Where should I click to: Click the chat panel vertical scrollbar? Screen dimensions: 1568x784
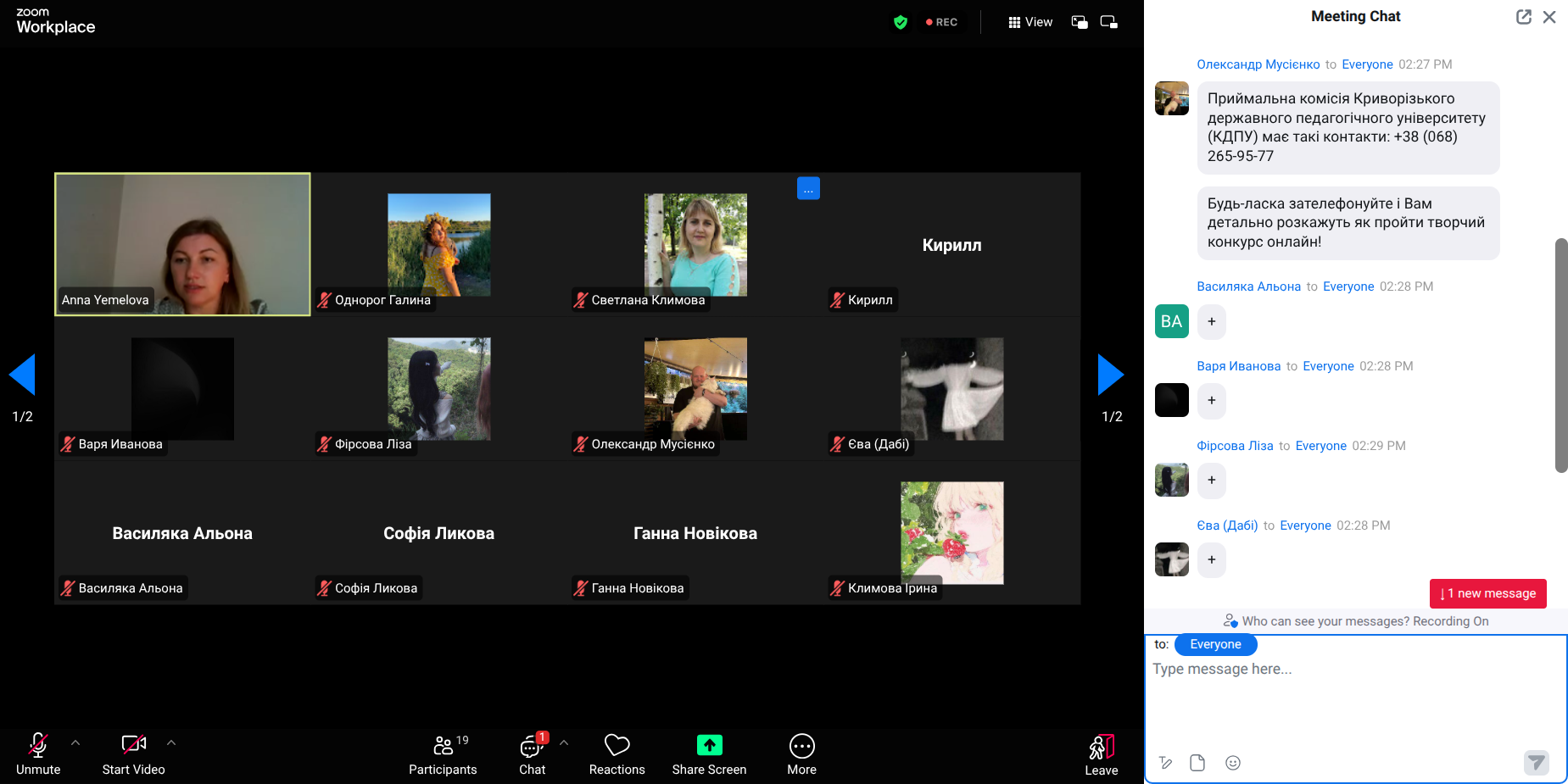pos(1560,356)
